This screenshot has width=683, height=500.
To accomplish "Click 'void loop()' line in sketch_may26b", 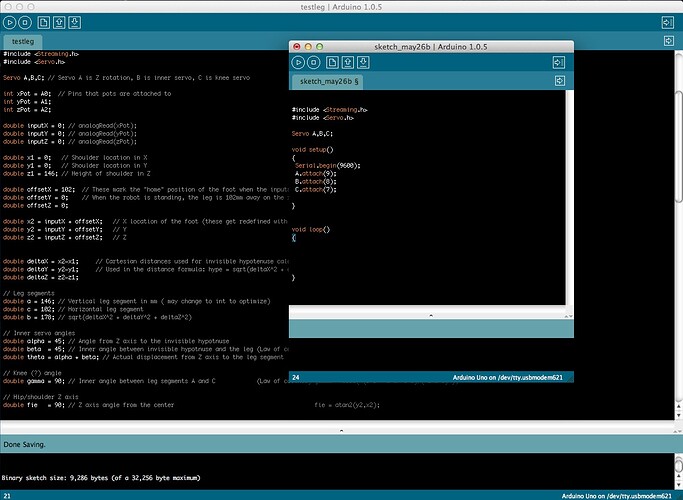I will [311, 230].
